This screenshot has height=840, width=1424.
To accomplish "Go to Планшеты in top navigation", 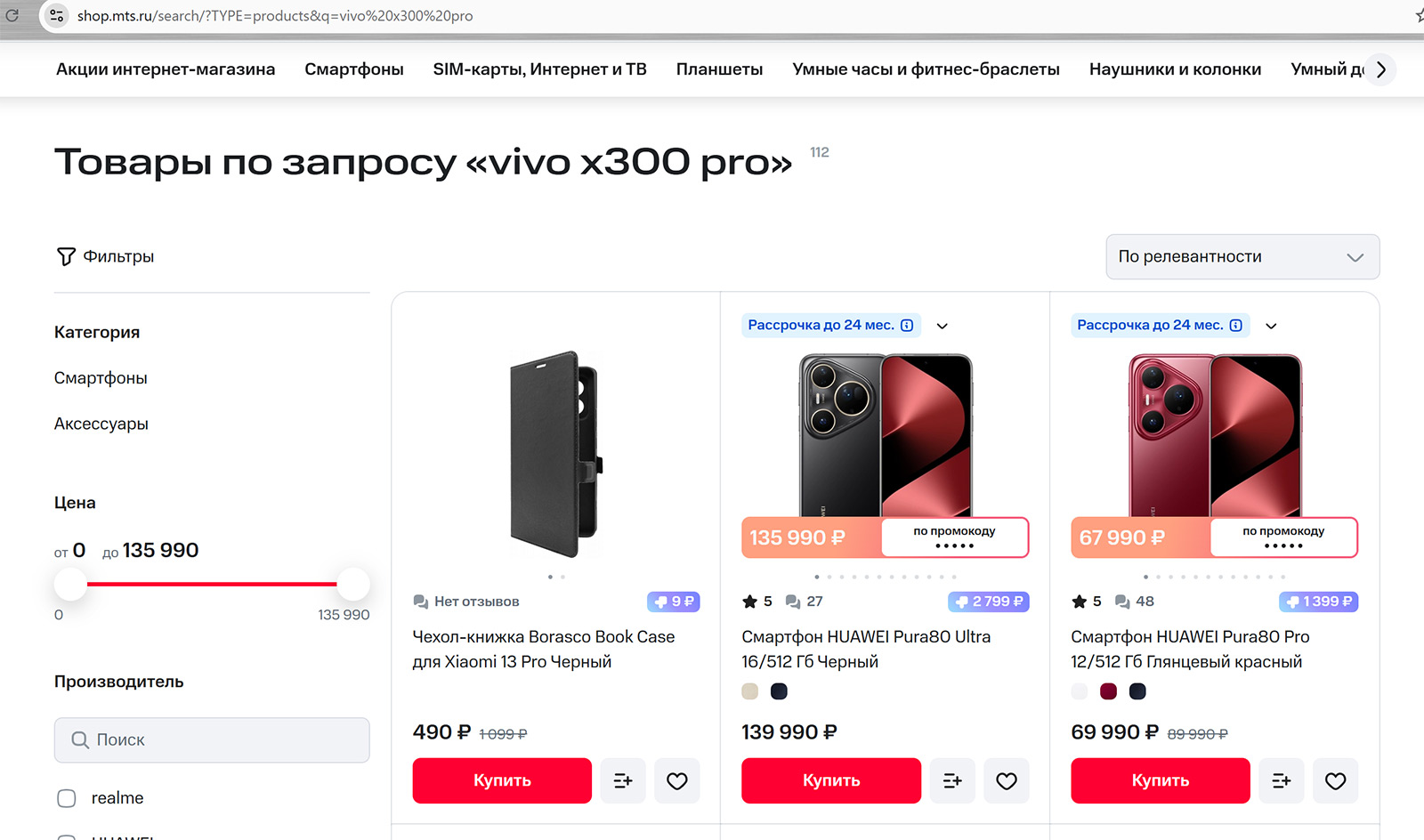I will click(x=719, y=69).
